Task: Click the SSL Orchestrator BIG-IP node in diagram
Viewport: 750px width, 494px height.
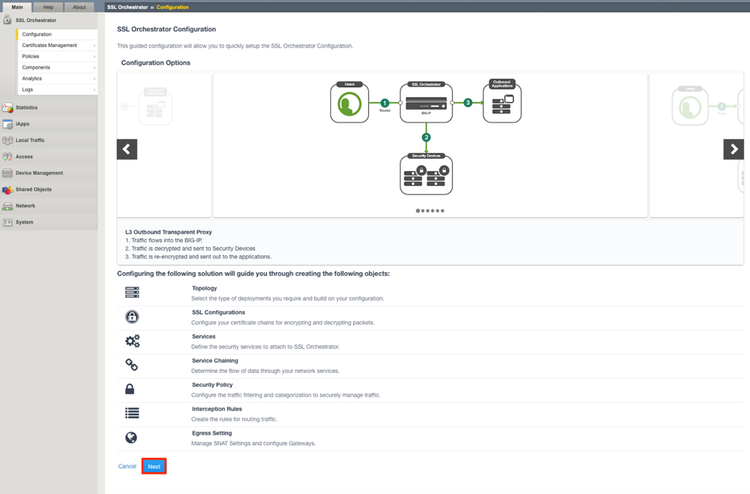Action: (426, 102)
